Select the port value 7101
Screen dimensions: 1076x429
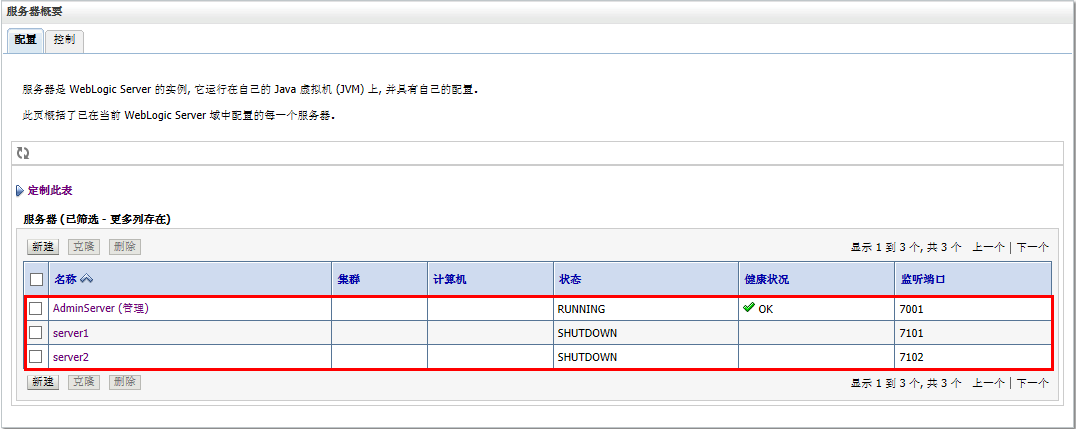[x=911, y=333]
